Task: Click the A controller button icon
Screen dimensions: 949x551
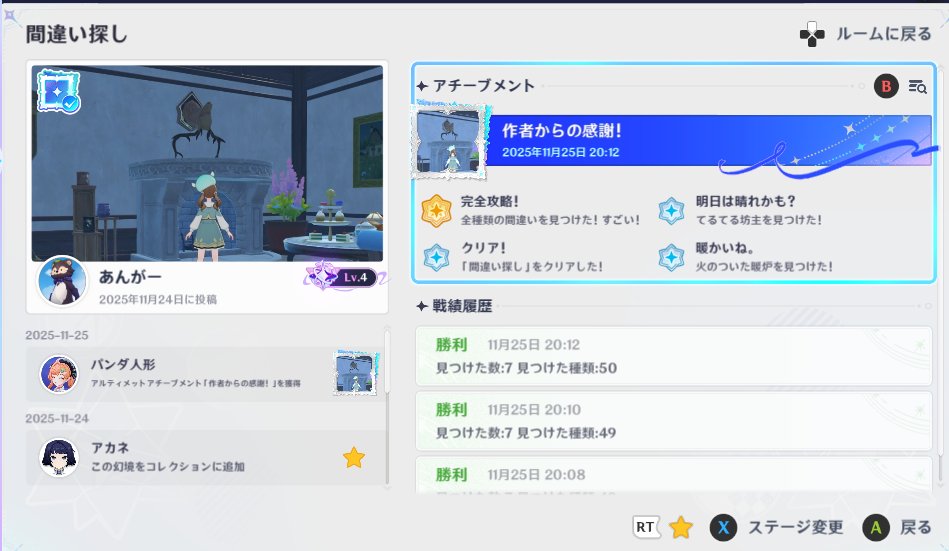Action: tap(876, 528)
